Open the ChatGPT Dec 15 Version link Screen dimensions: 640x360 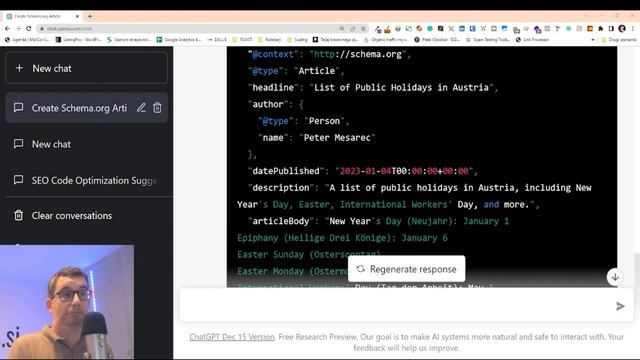click(232, 337)
